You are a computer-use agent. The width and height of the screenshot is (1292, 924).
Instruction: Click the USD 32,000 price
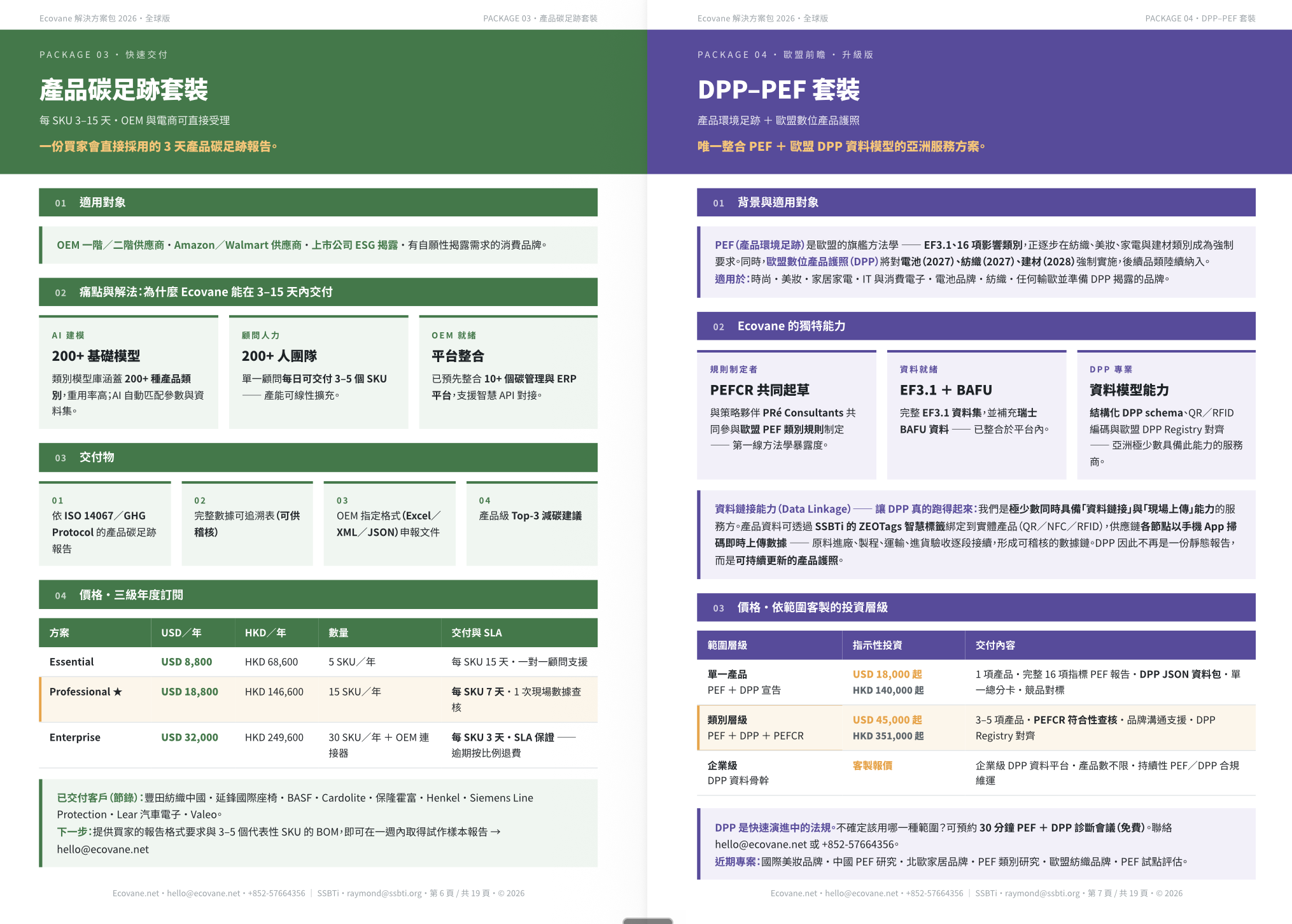(x=190, y=738)
